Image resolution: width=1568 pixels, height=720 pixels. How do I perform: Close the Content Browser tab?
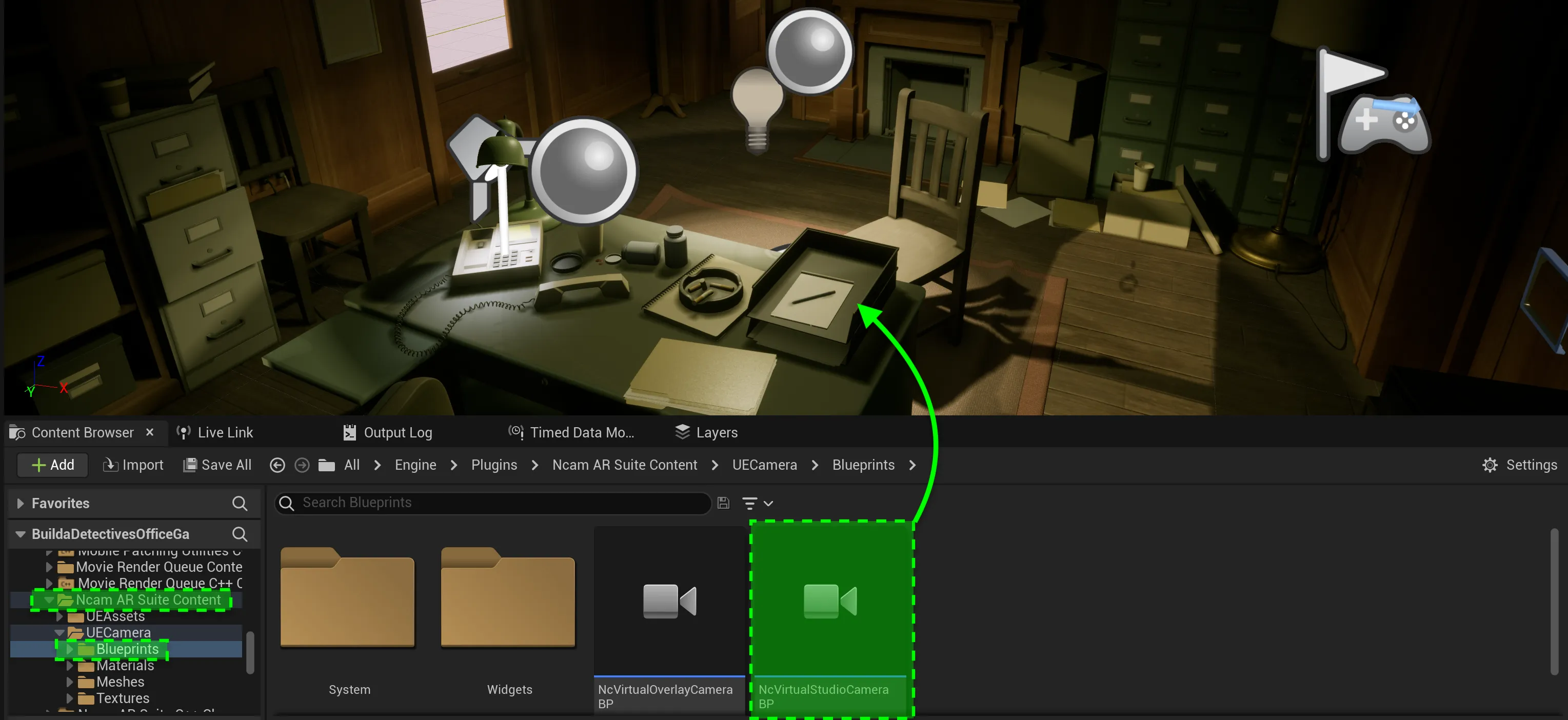150,432
